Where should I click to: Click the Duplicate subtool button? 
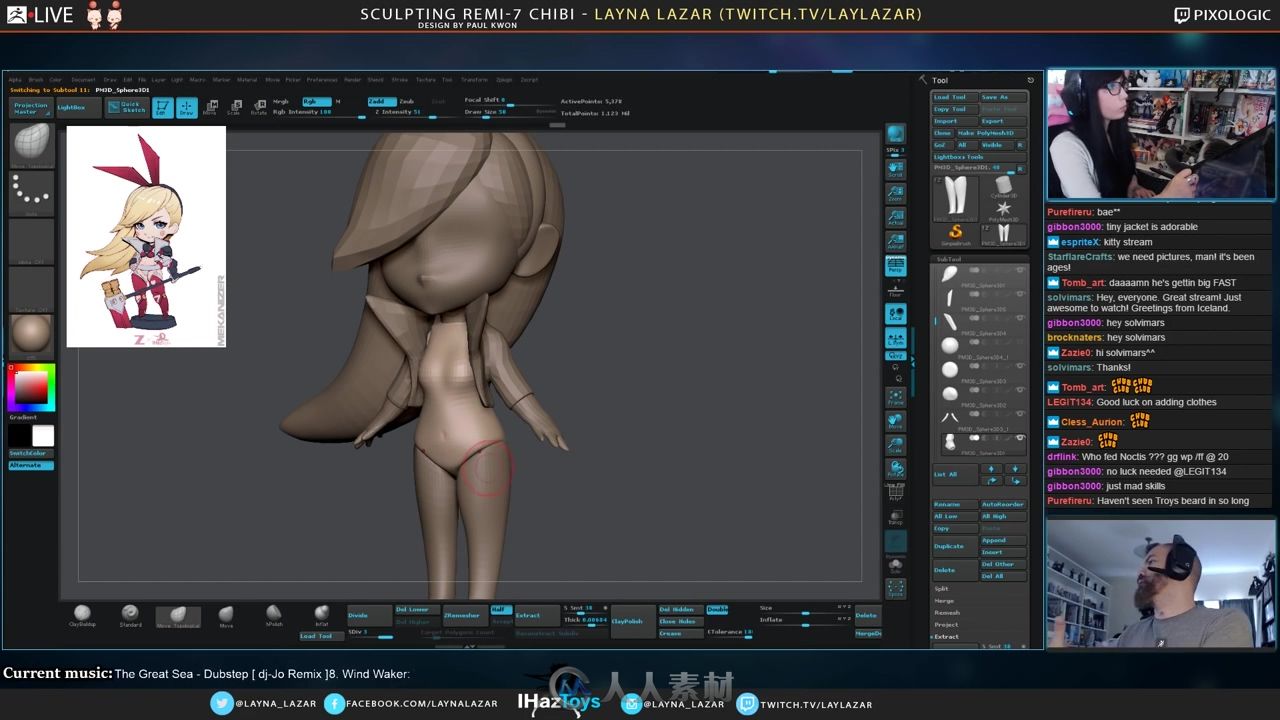[955, 546]
